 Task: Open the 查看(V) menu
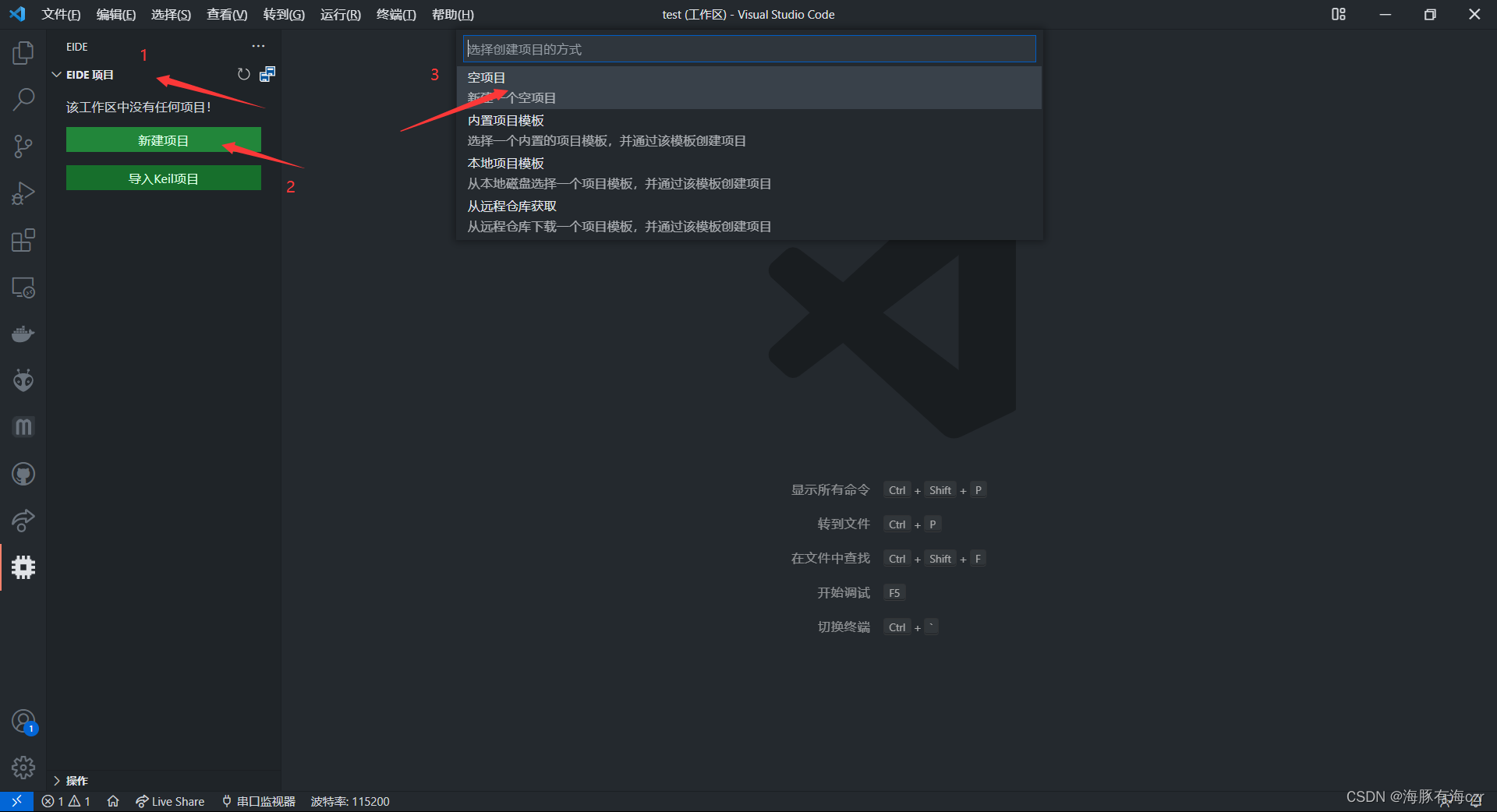pyautogui.click(x=227, y=15)
